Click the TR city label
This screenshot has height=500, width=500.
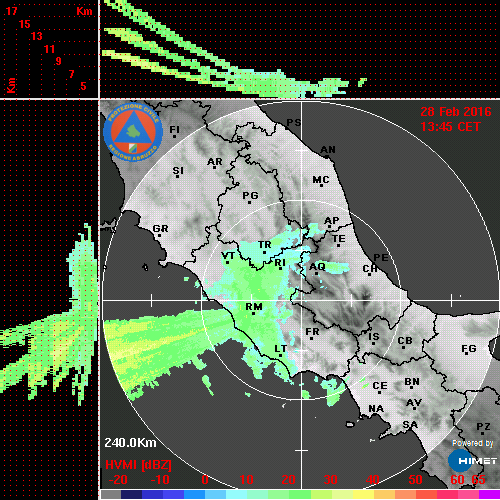[x=265, y=245]
